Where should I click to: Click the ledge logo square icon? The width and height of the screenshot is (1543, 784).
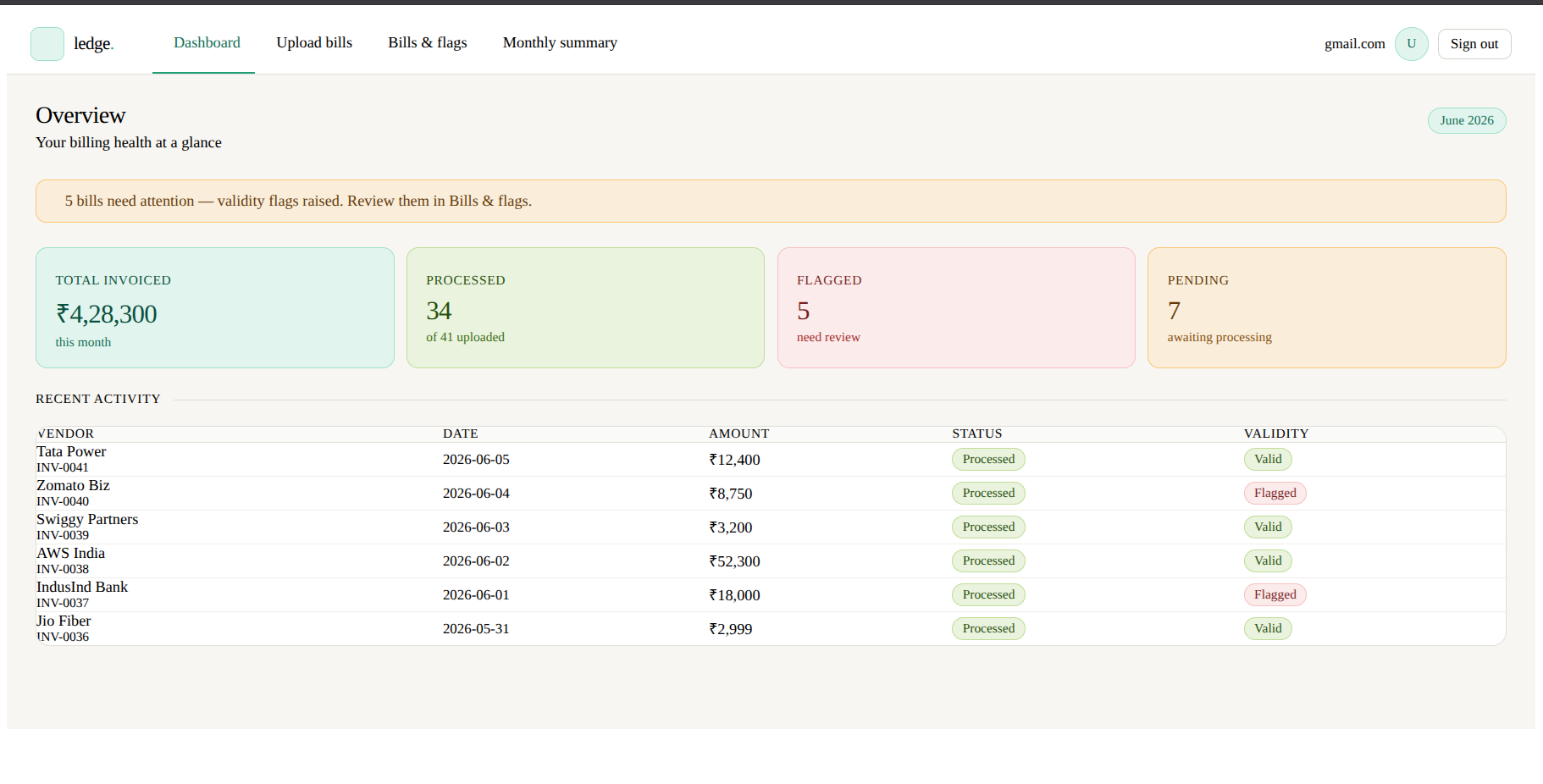(47, 44)
